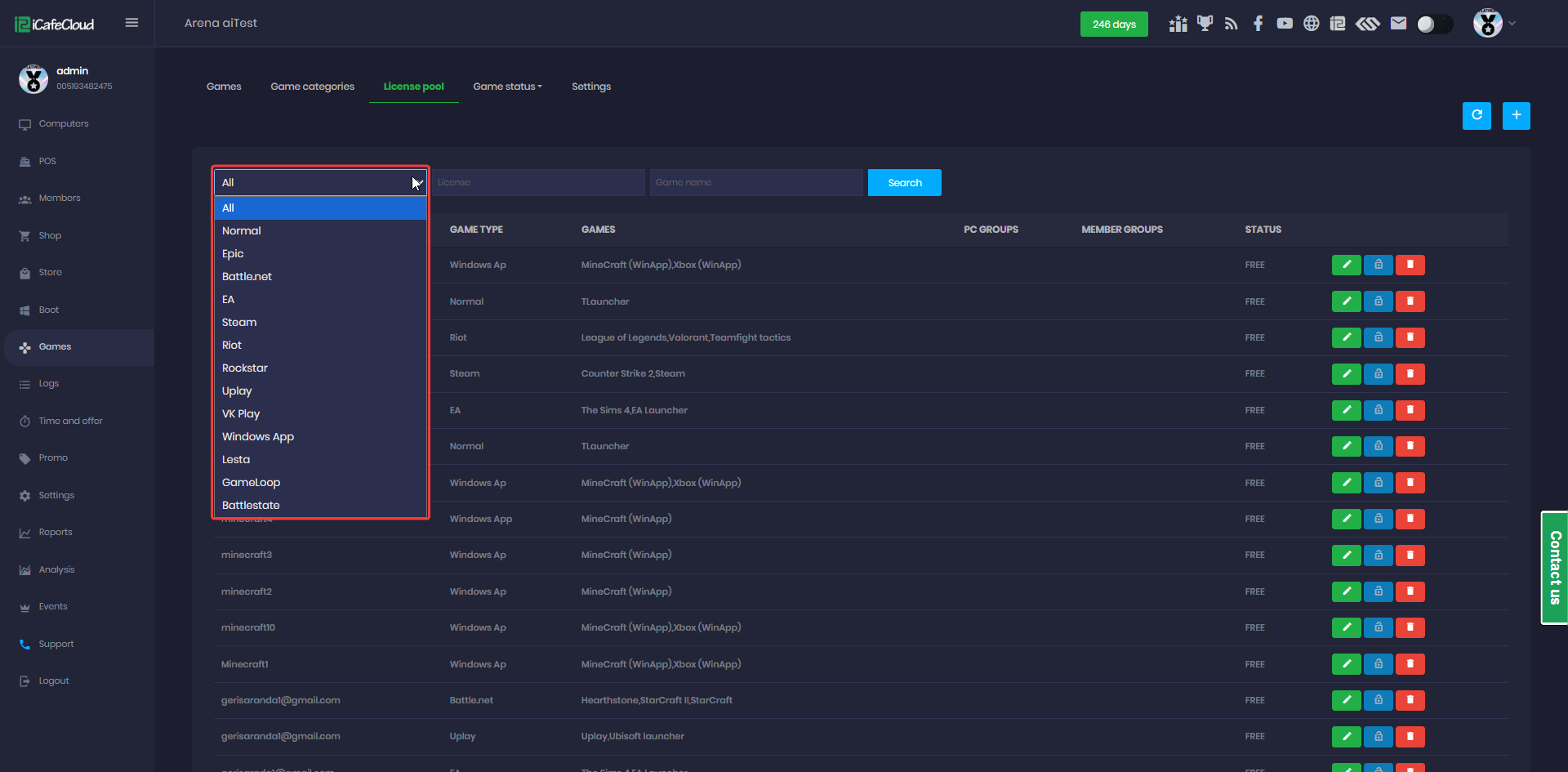Click the plus icon to add a license
This screenshot has width=1568, height=772.
[1517, 116]
